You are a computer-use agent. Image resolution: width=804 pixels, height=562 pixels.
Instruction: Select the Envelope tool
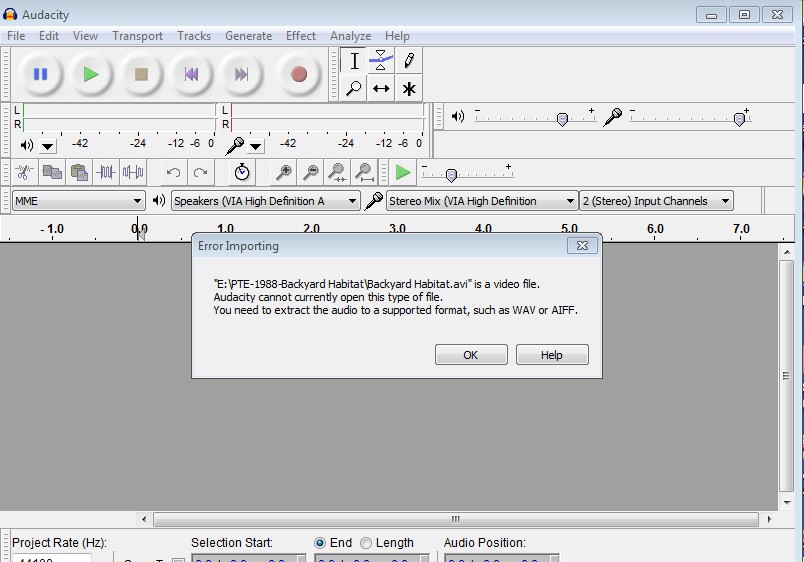(381, 61)
